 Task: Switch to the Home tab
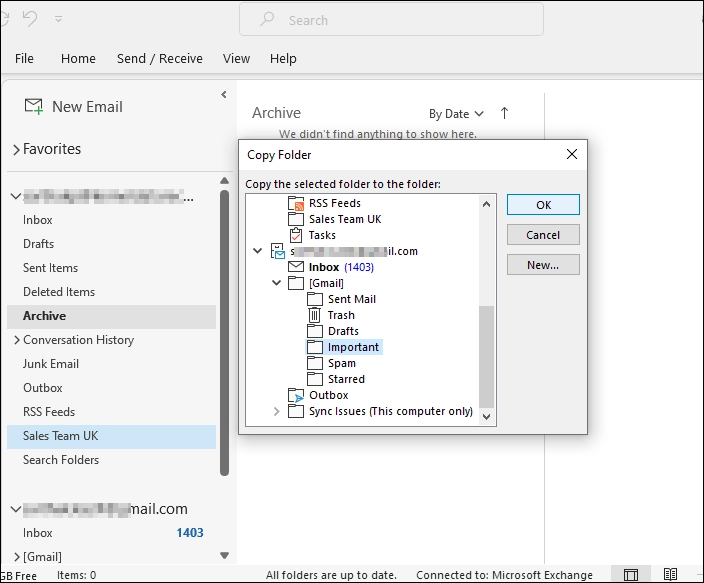point(78,58)
